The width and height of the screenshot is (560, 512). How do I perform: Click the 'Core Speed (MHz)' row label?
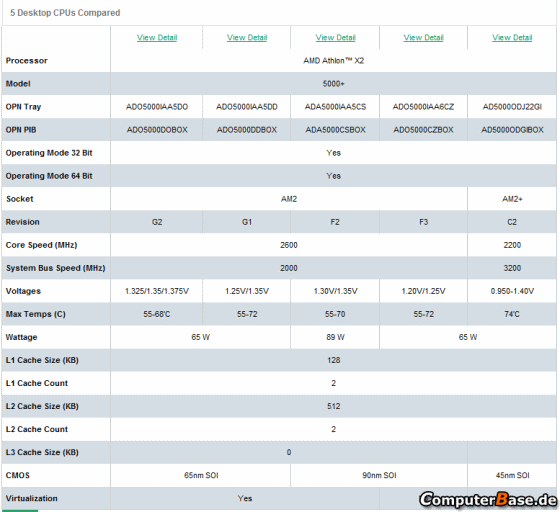pos(41,245)
